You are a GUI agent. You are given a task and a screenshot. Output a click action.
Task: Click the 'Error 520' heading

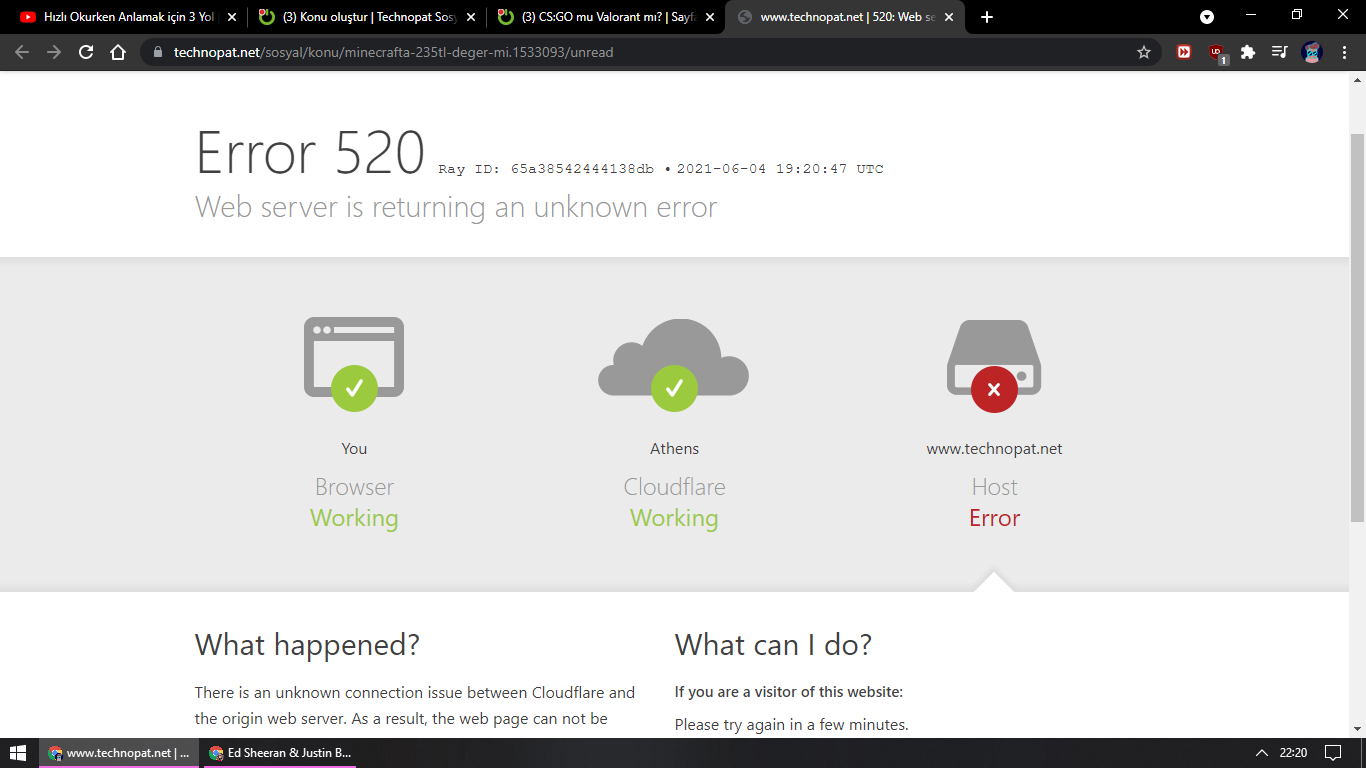310,153
